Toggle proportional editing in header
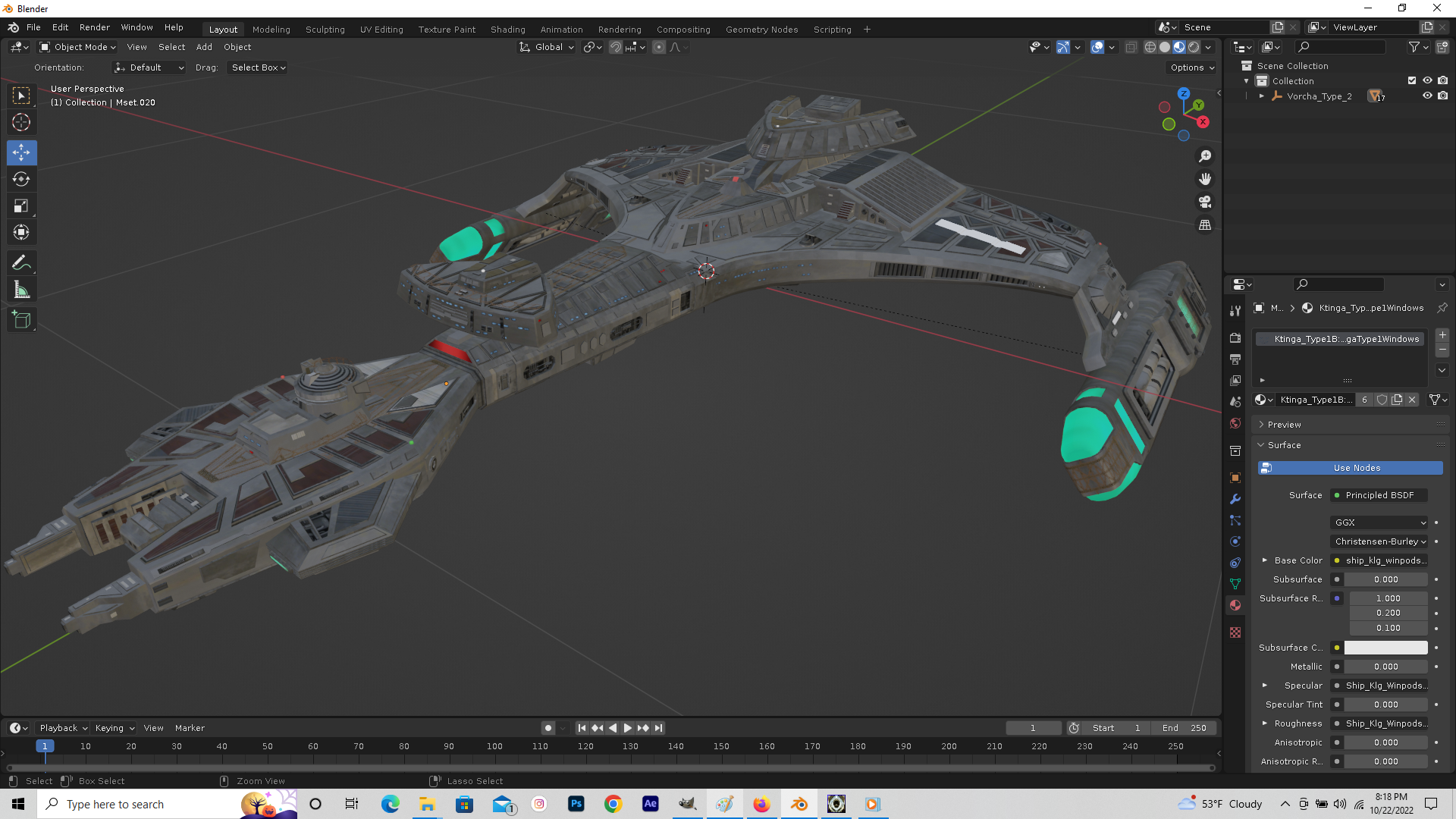This screenshot has height=819, width=1456. pos(659,47)
